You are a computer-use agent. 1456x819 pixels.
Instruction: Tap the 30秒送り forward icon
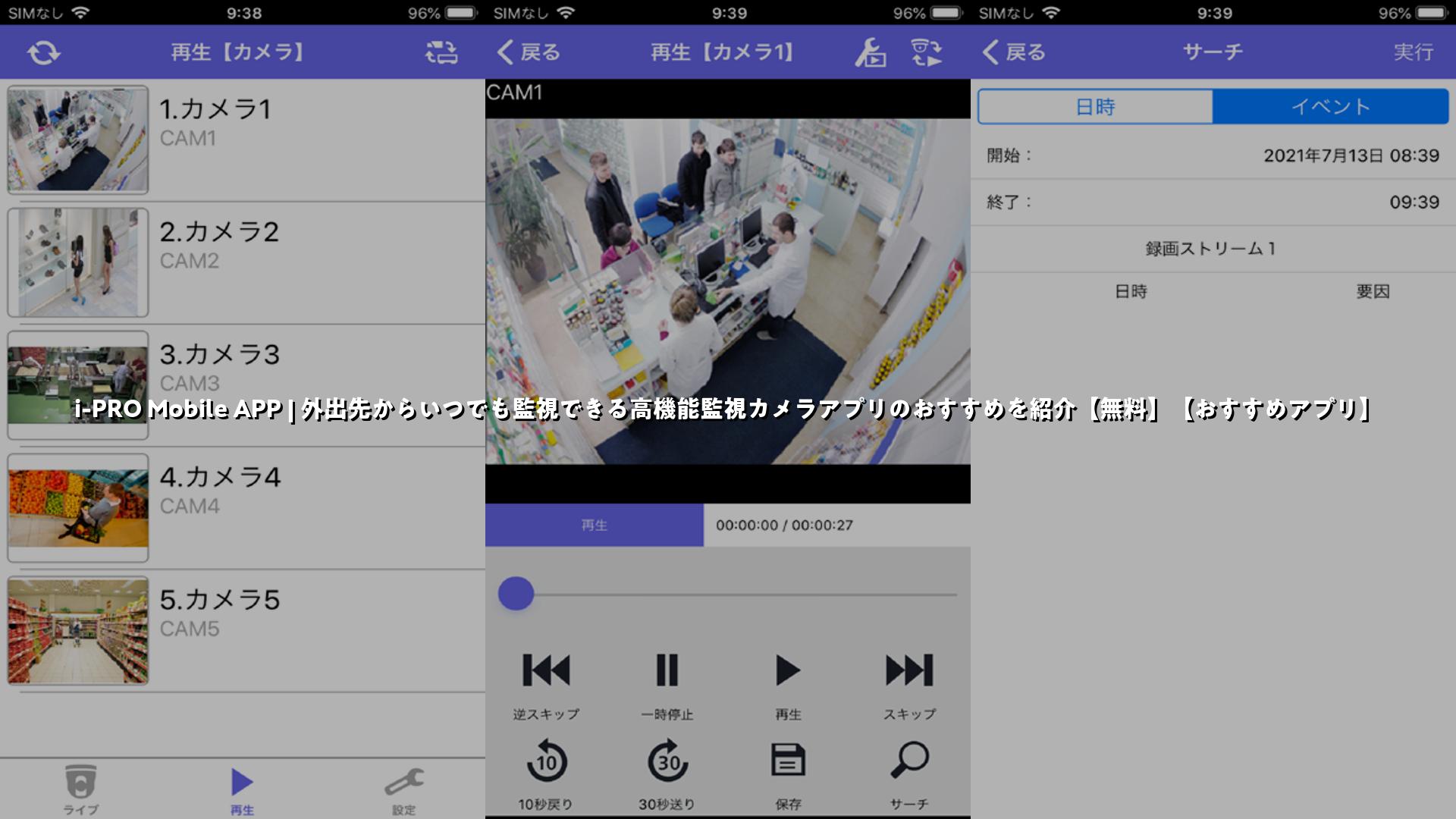click(667, 761)
